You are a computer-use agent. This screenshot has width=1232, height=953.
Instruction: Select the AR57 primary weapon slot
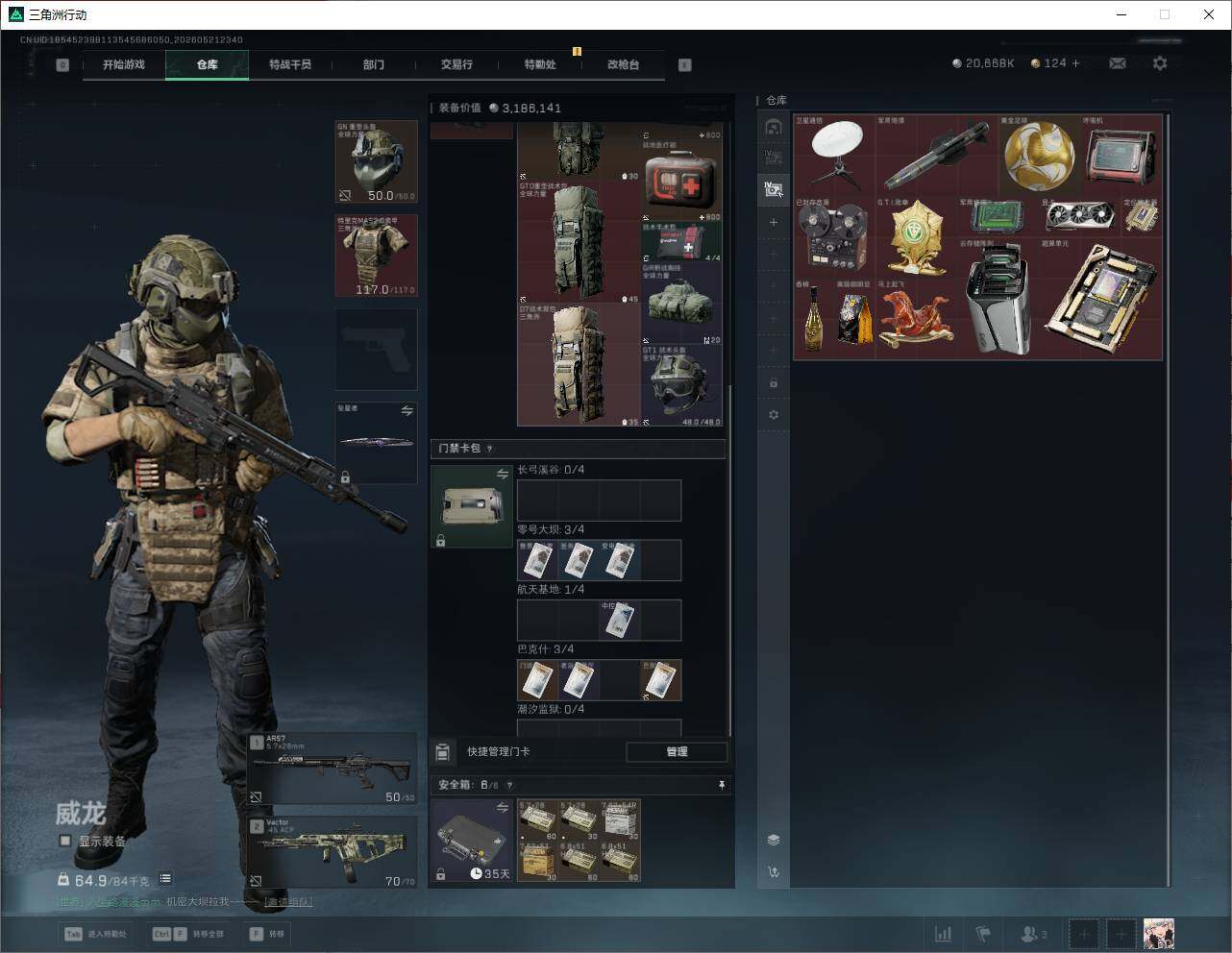tap(333, 769)
